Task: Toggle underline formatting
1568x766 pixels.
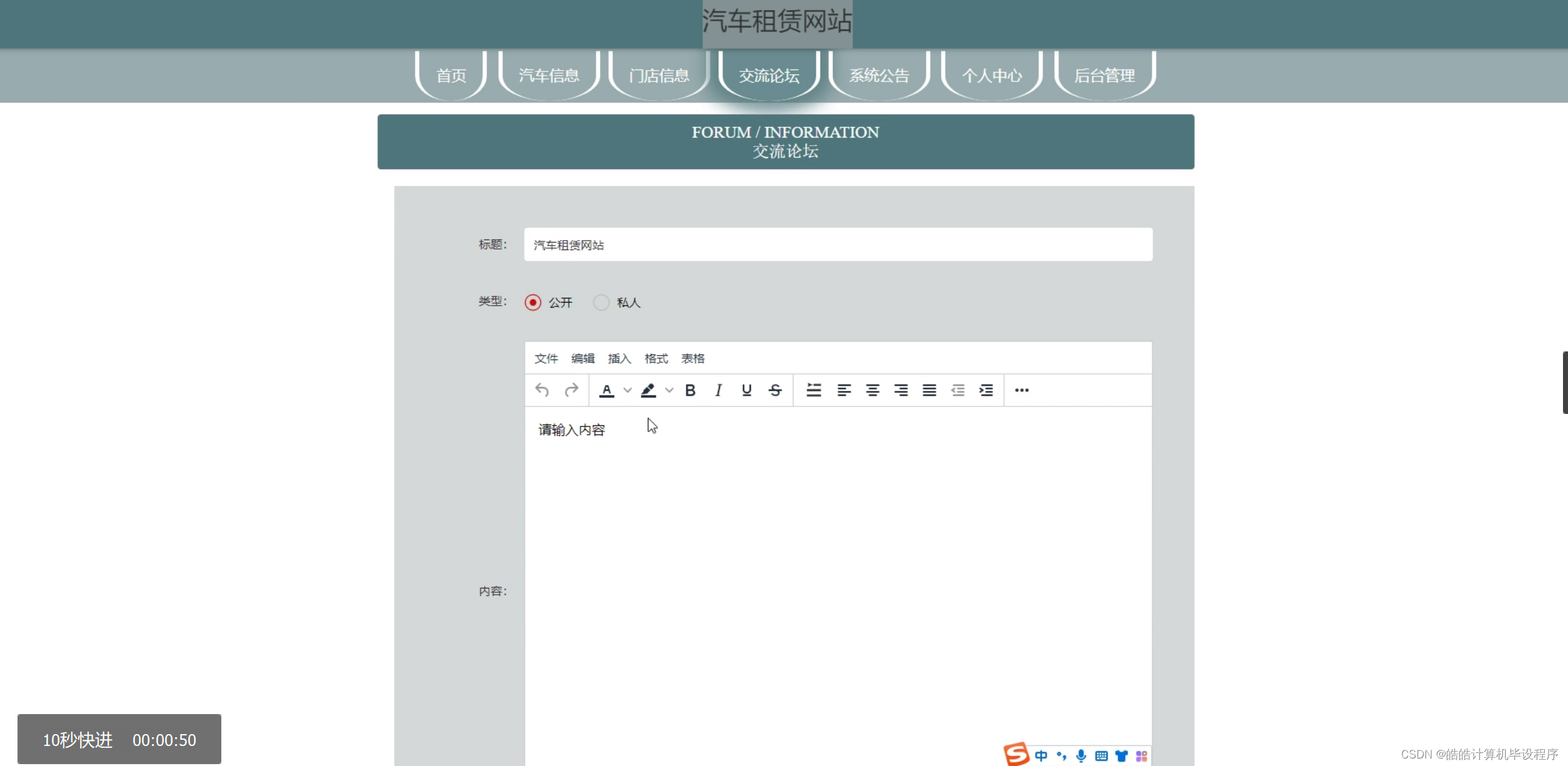Action: pyautogui.click(x=746, y=390)
